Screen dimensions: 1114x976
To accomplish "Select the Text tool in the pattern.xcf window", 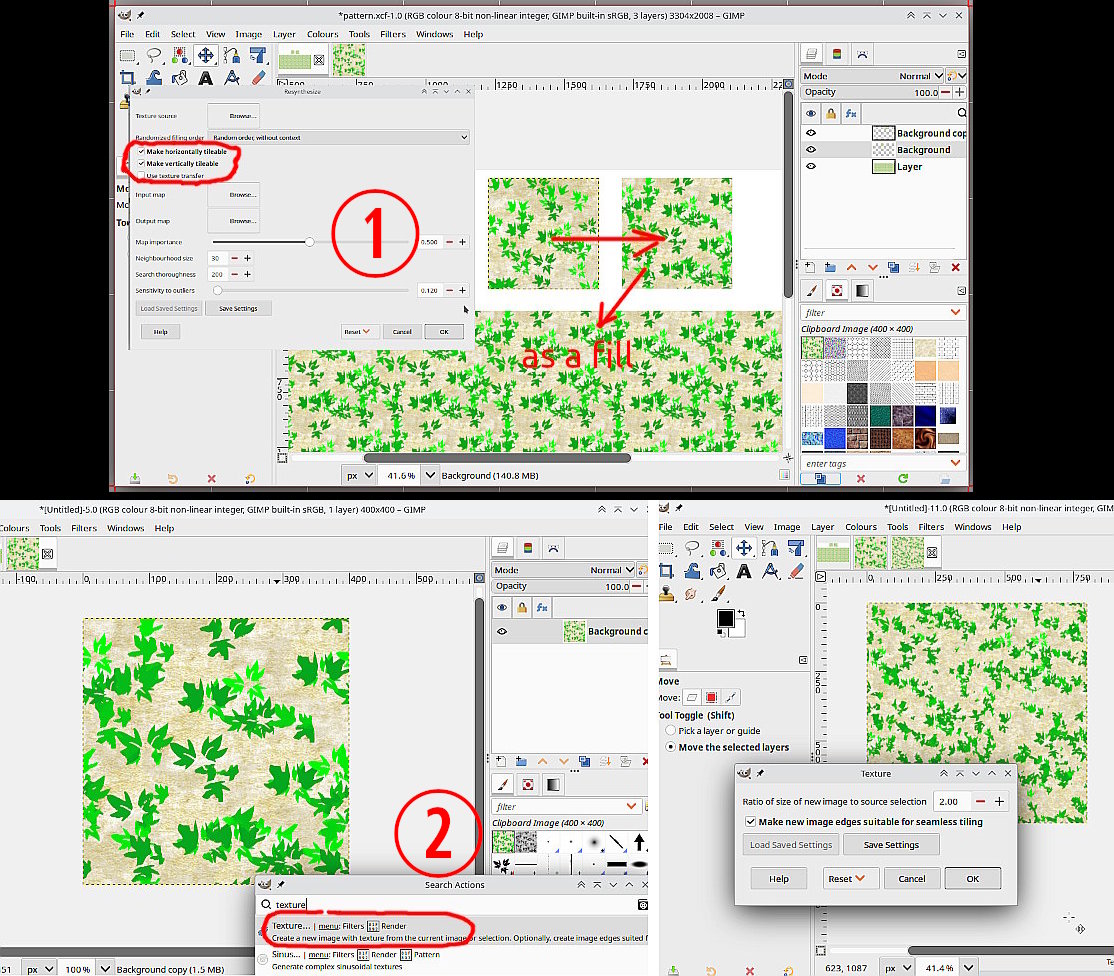I will (205, 78).
